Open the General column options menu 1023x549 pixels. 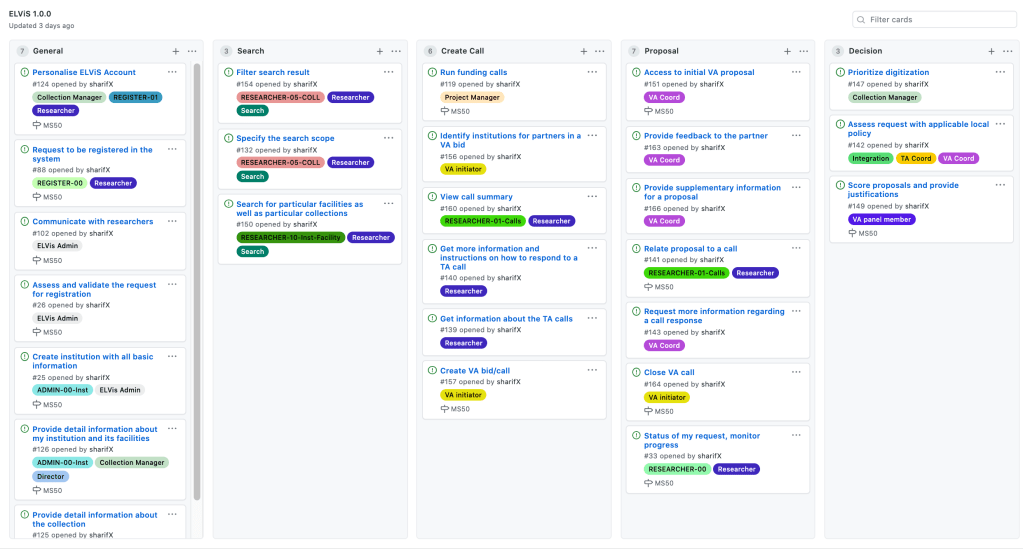click(x=192, y=51)
